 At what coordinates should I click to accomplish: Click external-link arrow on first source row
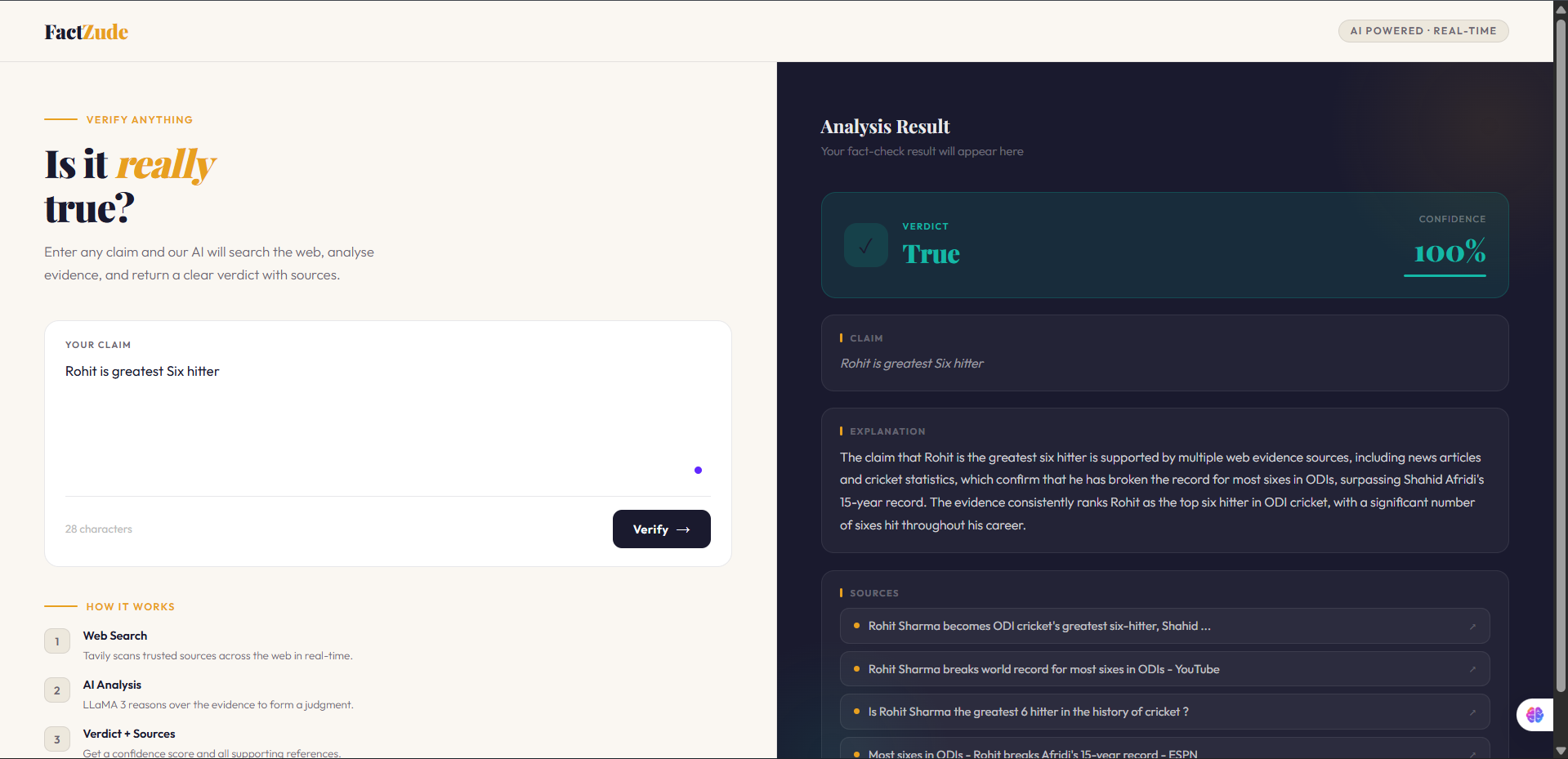pos(1472,627)
